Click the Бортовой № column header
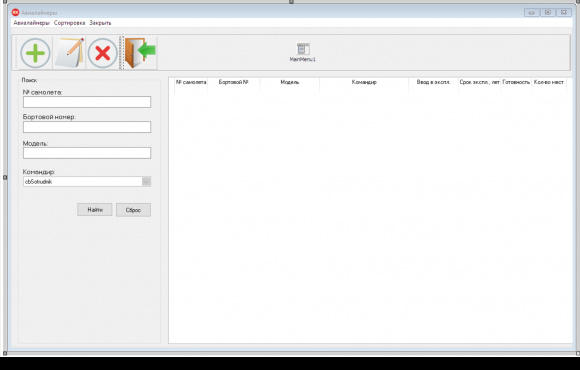Screen dimensions: 580x370 [x=233, y=82]
